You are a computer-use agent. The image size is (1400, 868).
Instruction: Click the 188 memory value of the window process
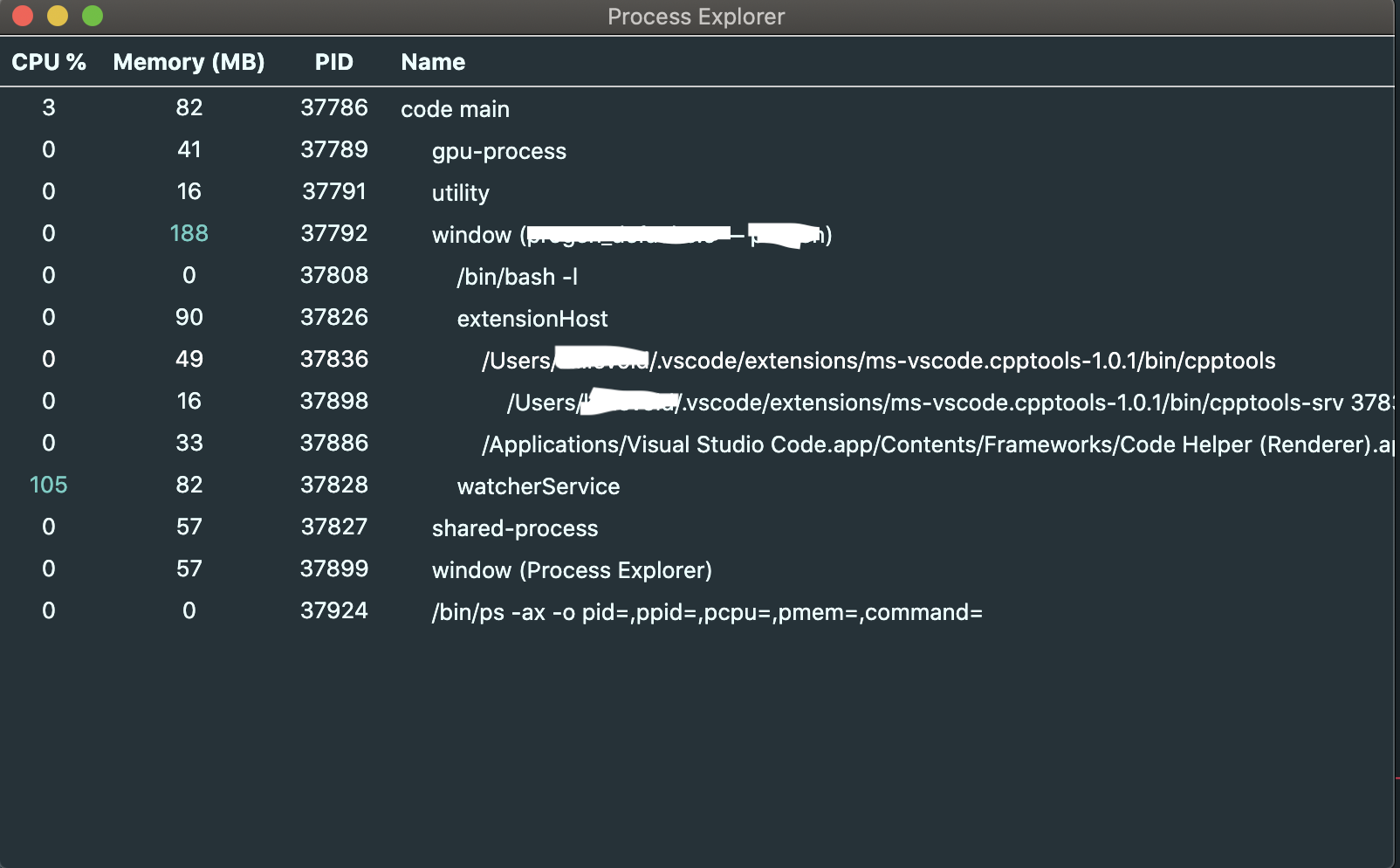(188, 233)
